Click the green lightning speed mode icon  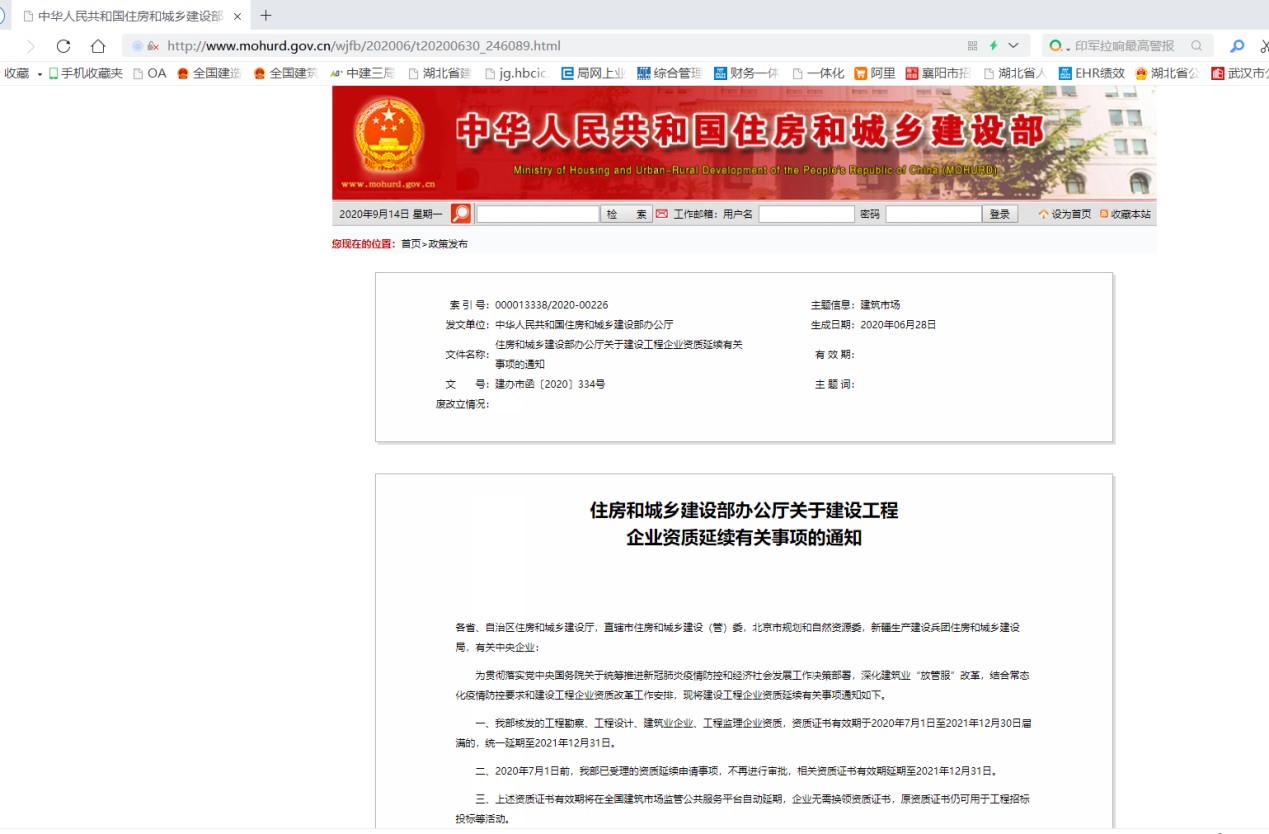pos(994,46)
